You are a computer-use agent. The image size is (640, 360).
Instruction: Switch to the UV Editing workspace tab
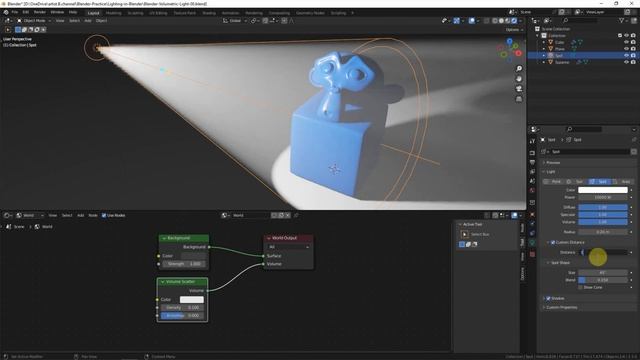158,13
